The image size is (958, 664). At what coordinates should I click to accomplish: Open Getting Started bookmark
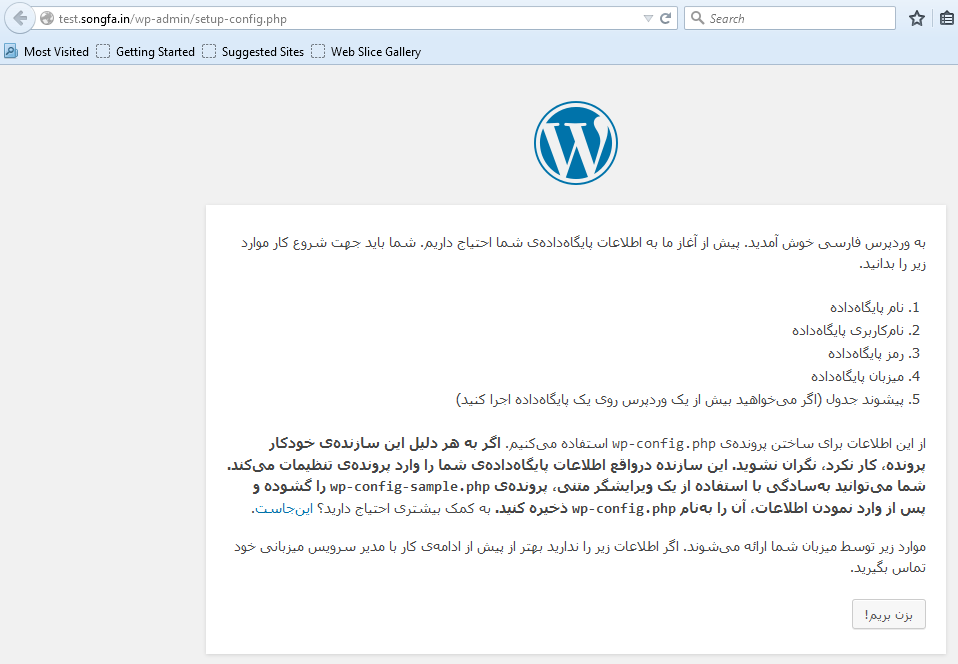145,52
